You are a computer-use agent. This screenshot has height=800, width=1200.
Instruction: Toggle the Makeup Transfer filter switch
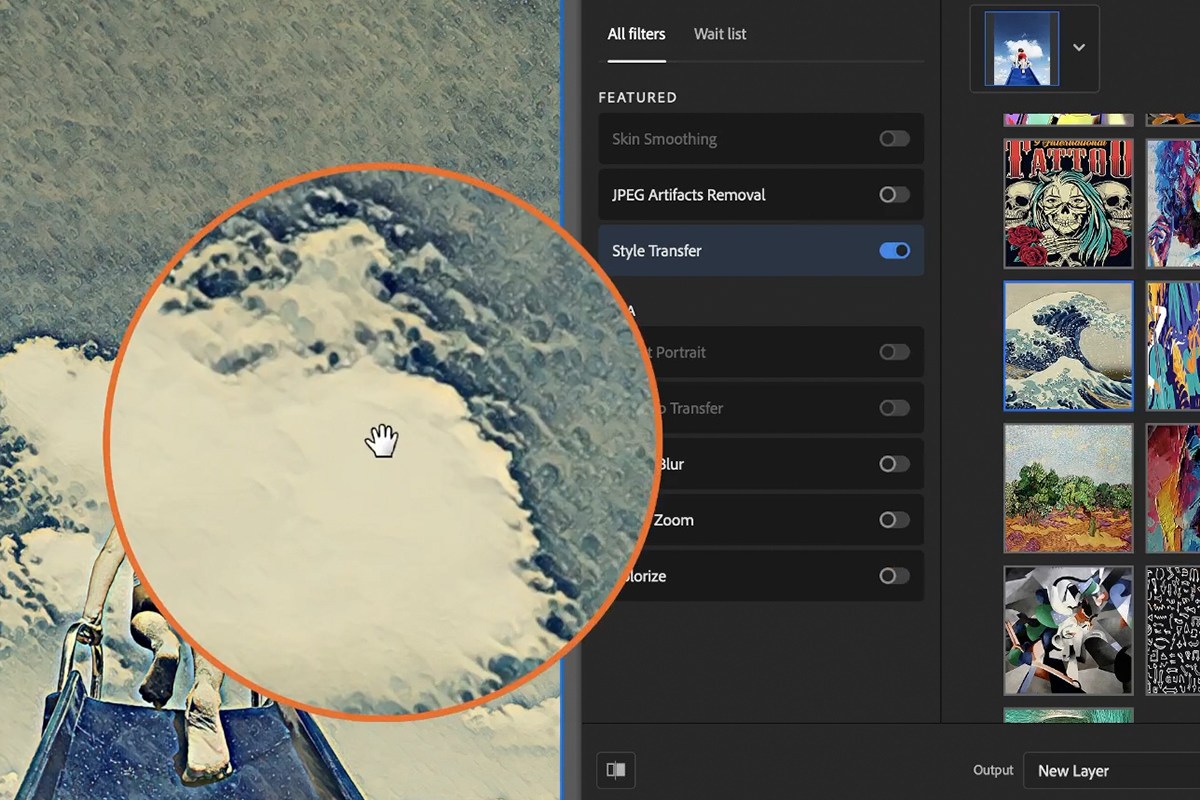(x=894, y=408)
